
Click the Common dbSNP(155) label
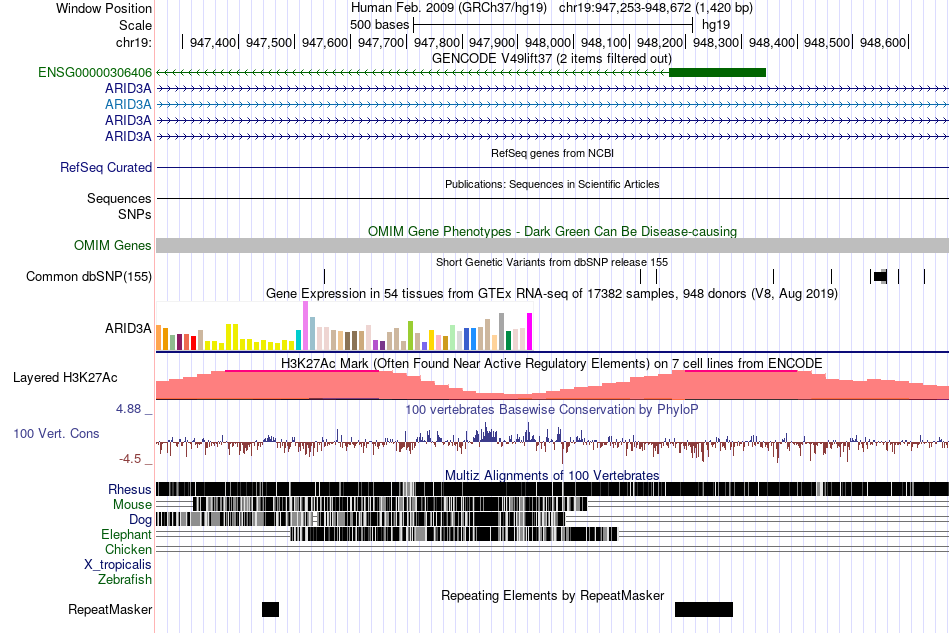88,276
